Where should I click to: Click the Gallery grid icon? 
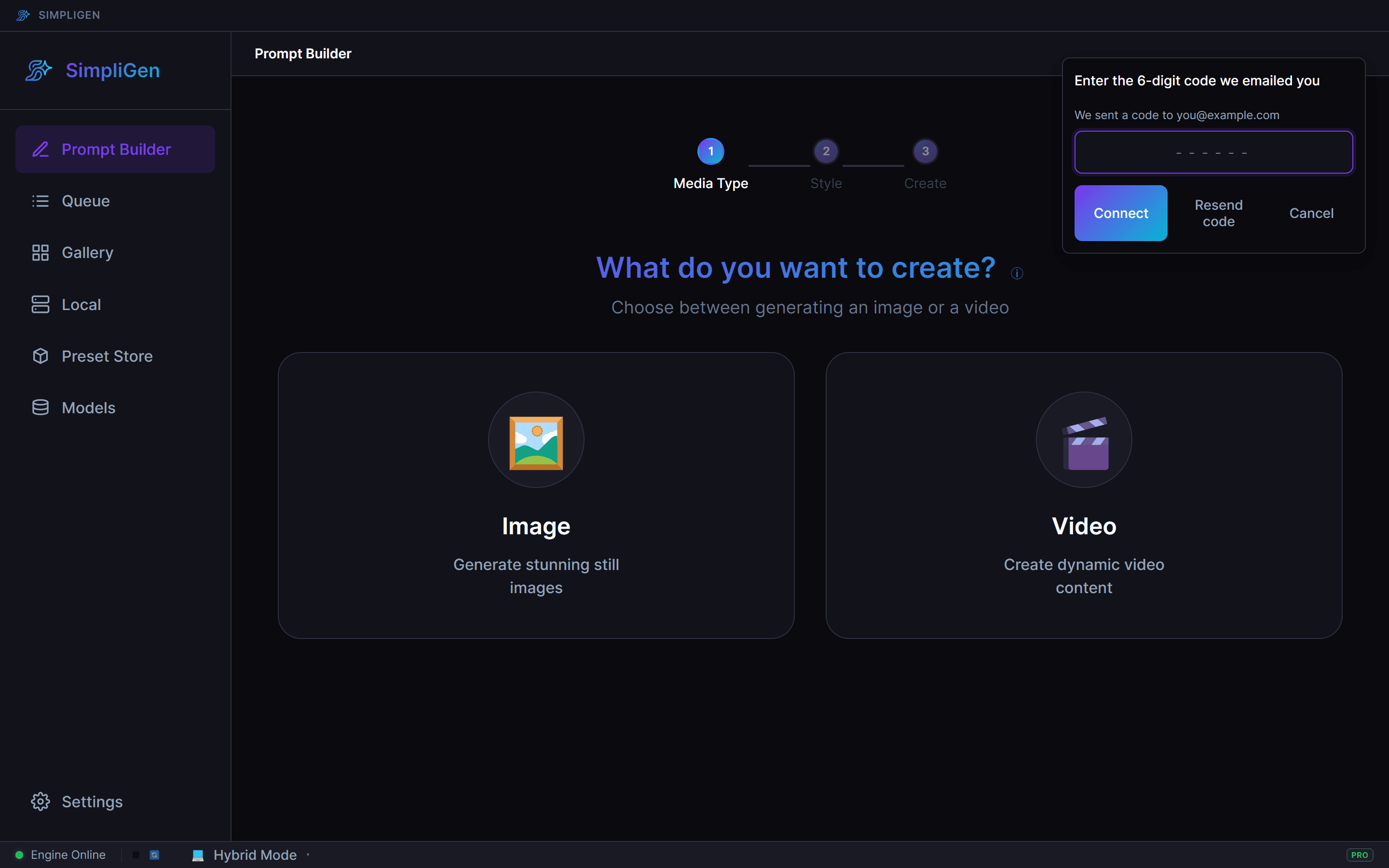[40, 253]
